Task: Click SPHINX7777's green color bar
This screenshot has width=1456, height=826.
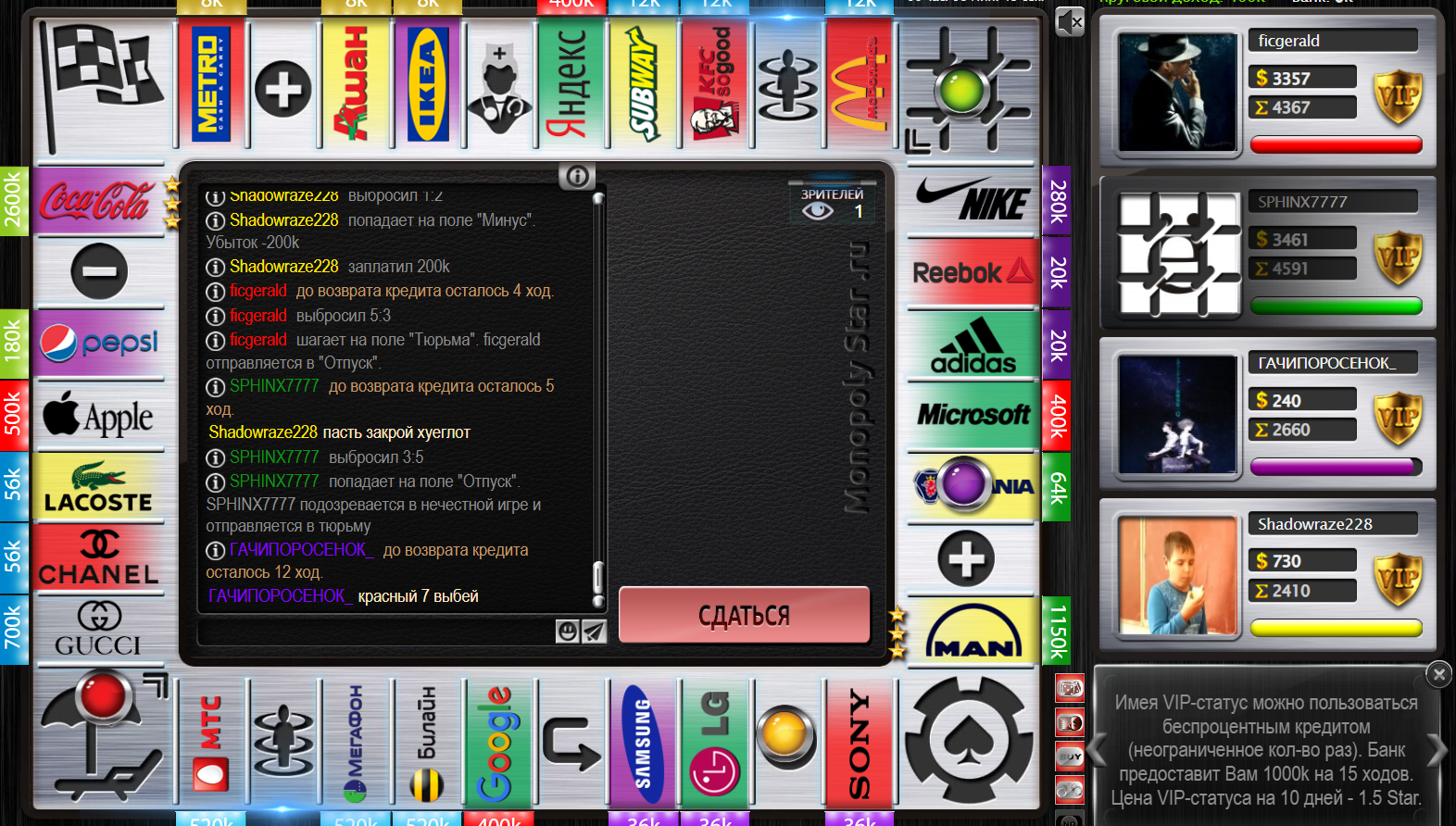Action: [1336, 306]
